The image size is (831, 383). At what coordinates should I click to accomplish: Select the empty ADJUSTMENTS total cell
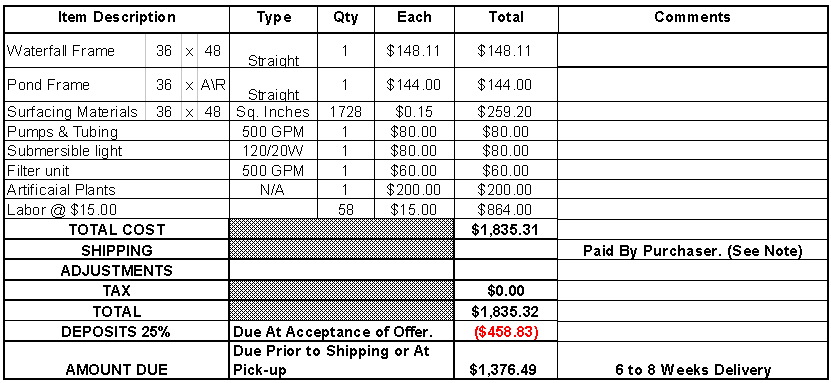[x=506, y=270]
